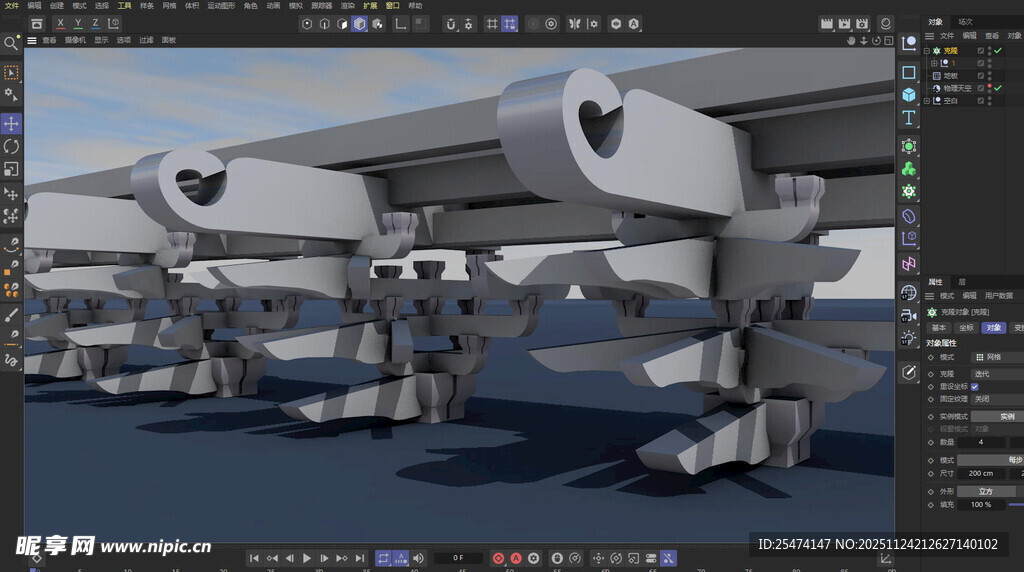Select the Move tool in left toolbar

[x=11, y=123]
